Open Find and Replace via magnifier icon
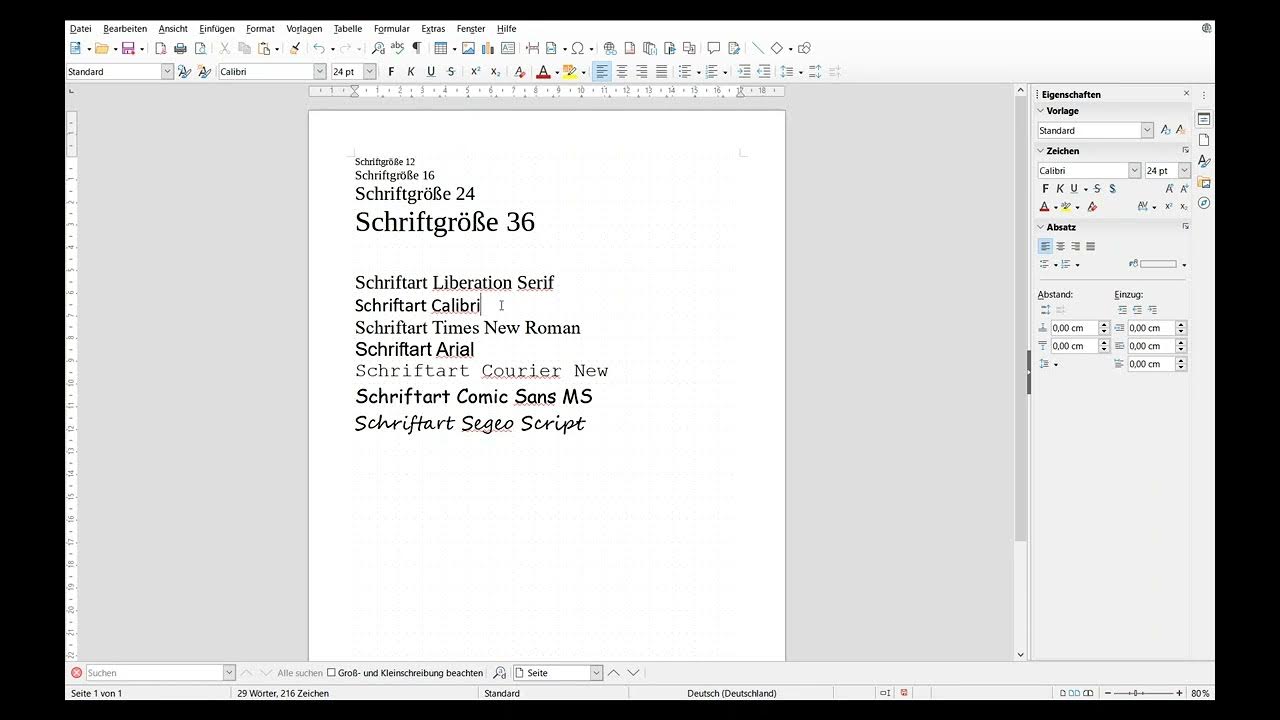 tap(378, 48)
